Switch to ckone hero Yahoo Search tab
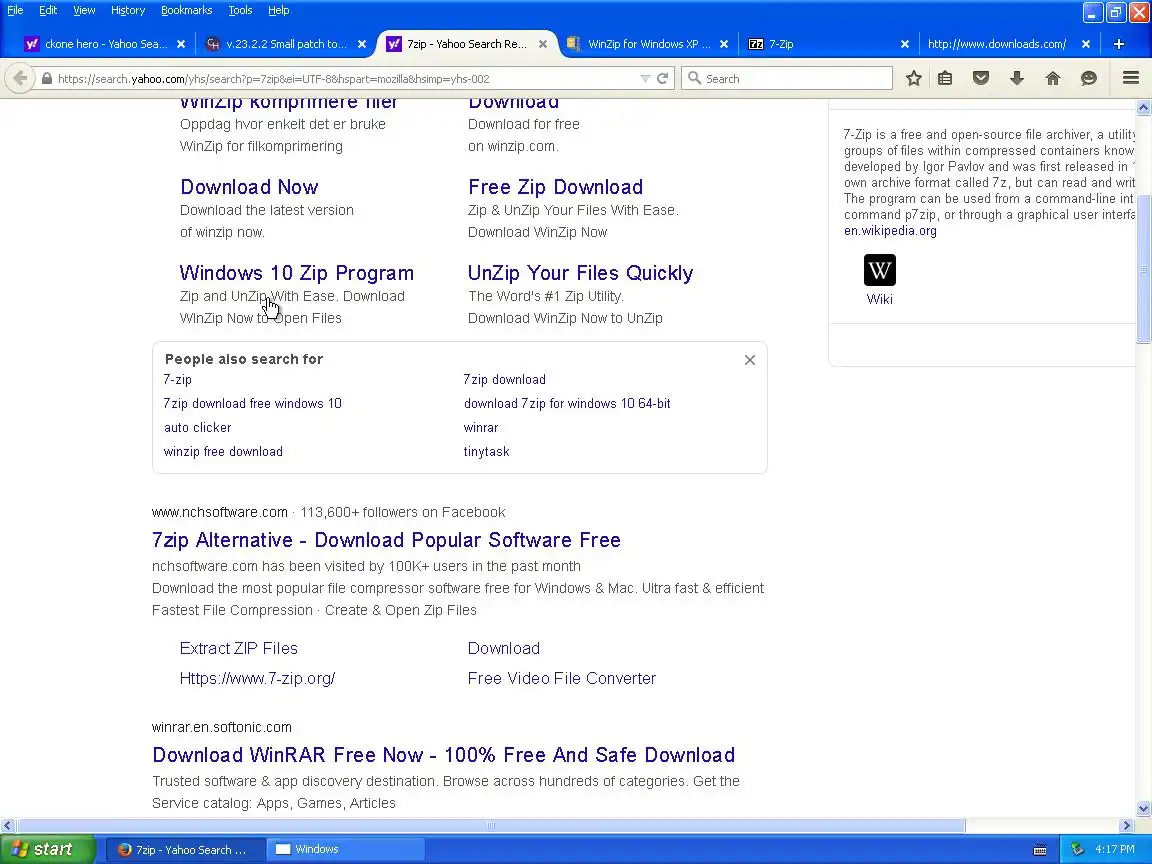 coord(105,44)
